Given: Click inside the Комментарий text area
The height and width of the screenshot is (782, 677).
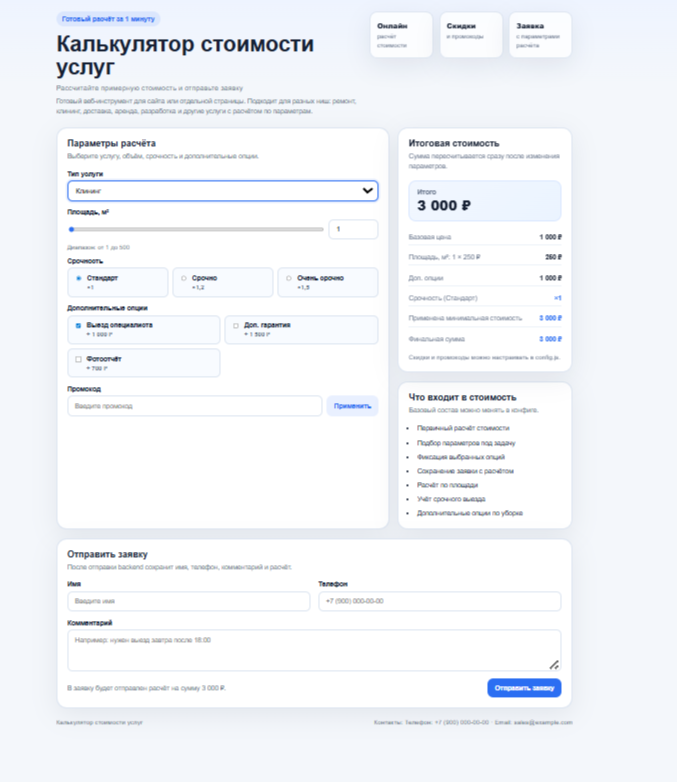Looking at the screenshot, I should 313,649.
